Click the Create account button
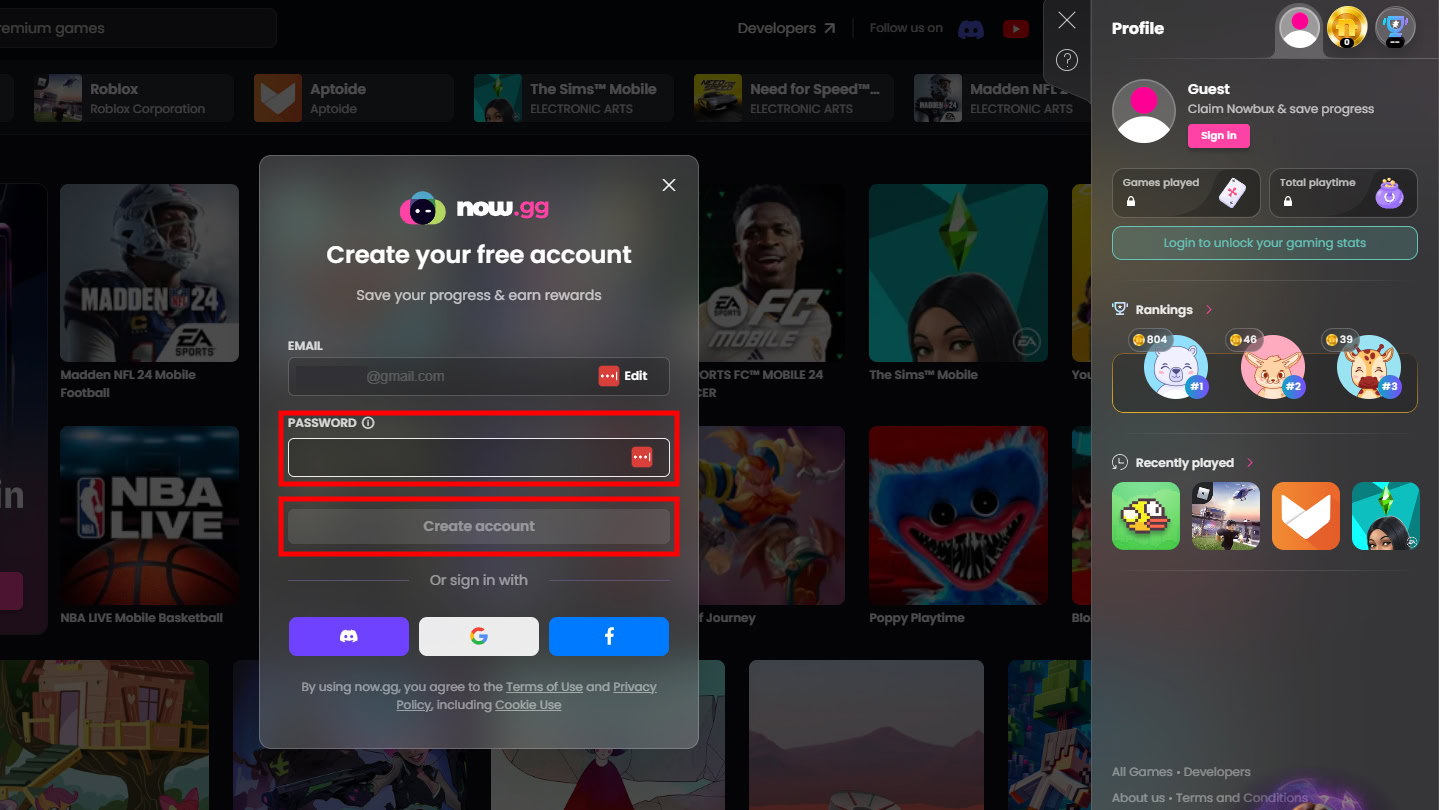The height and width of the screenshot is (810, 1439). [x=478, y=526]
